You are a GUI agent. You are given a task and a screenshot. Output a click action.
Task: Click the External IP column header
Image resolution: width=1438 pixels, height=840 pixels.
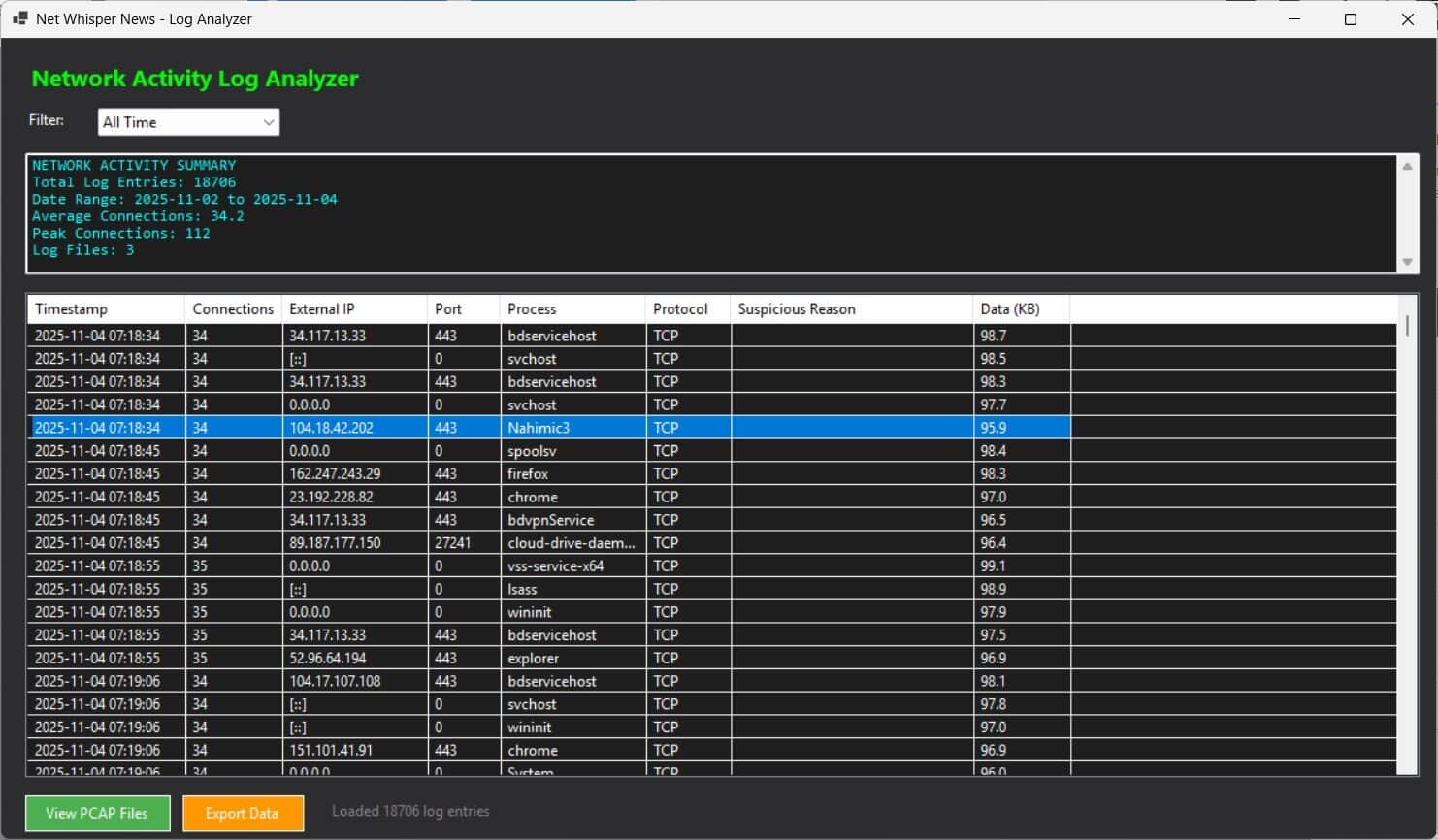point(354,309)
